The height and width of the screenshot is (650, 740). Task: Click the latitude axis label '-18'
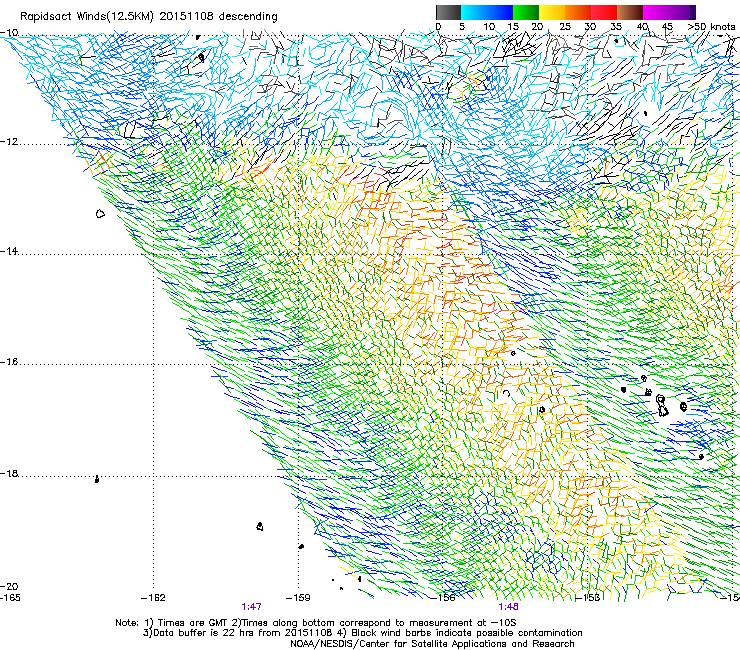coord(9,473)
